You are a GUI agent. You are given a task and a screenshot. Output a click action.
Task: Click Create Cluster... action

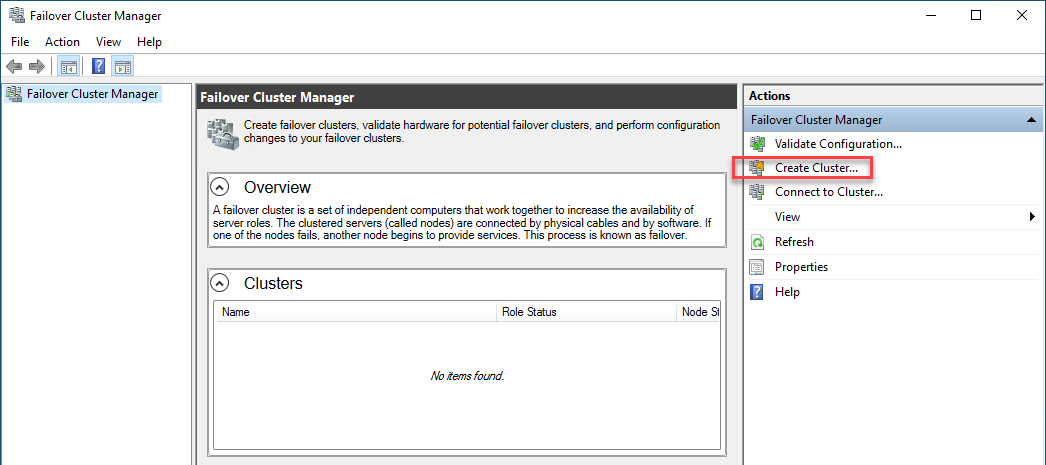(817, 168)
